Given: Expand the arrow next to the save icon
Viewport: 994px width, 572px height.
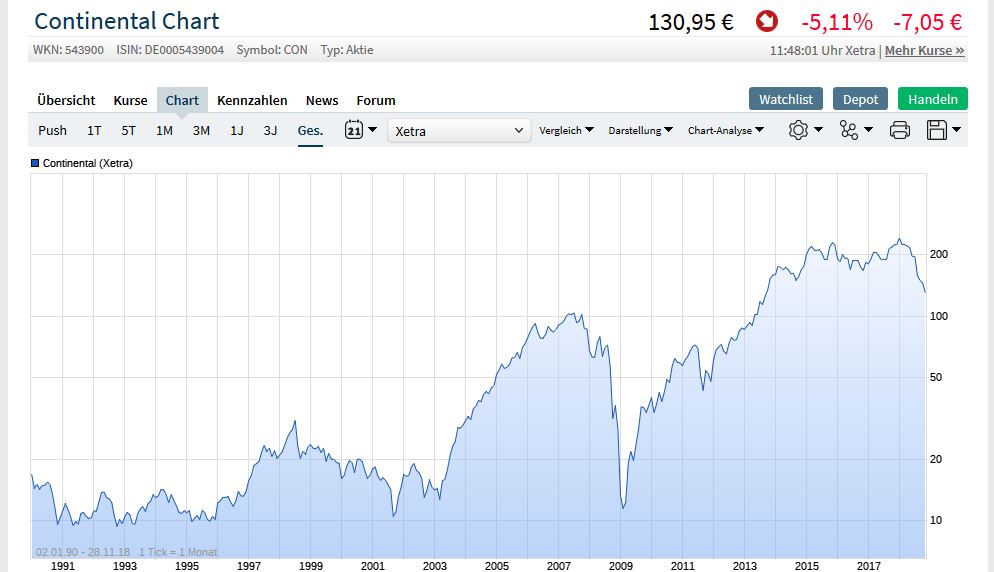Looking at the screenshot, I should [957, 129].
